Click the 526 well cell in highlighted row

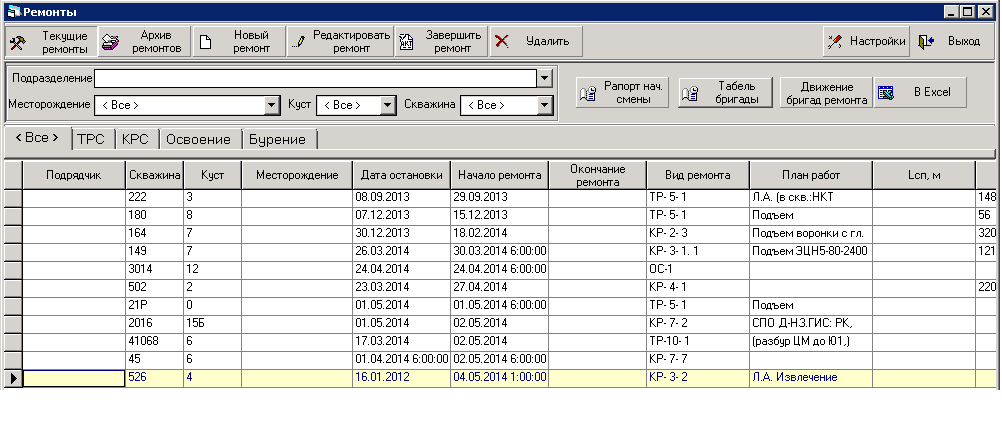coord(155,378)
